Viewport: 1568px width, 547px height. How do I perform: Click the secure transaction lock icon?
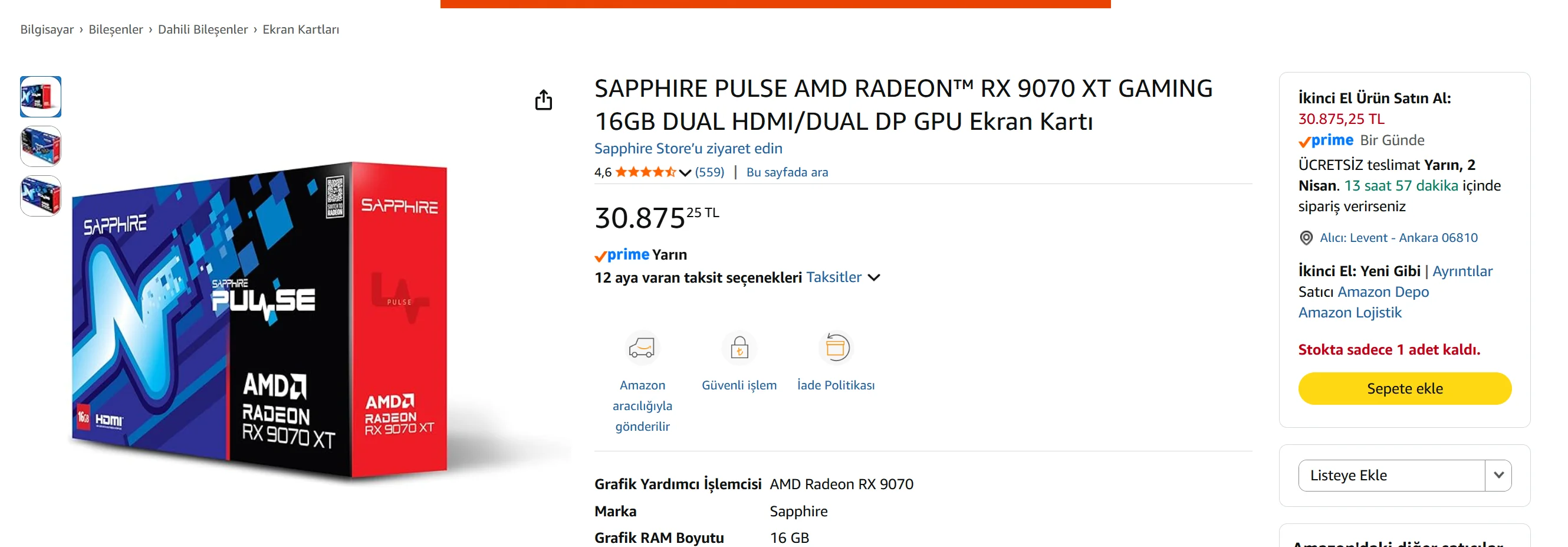click(739, 348)
